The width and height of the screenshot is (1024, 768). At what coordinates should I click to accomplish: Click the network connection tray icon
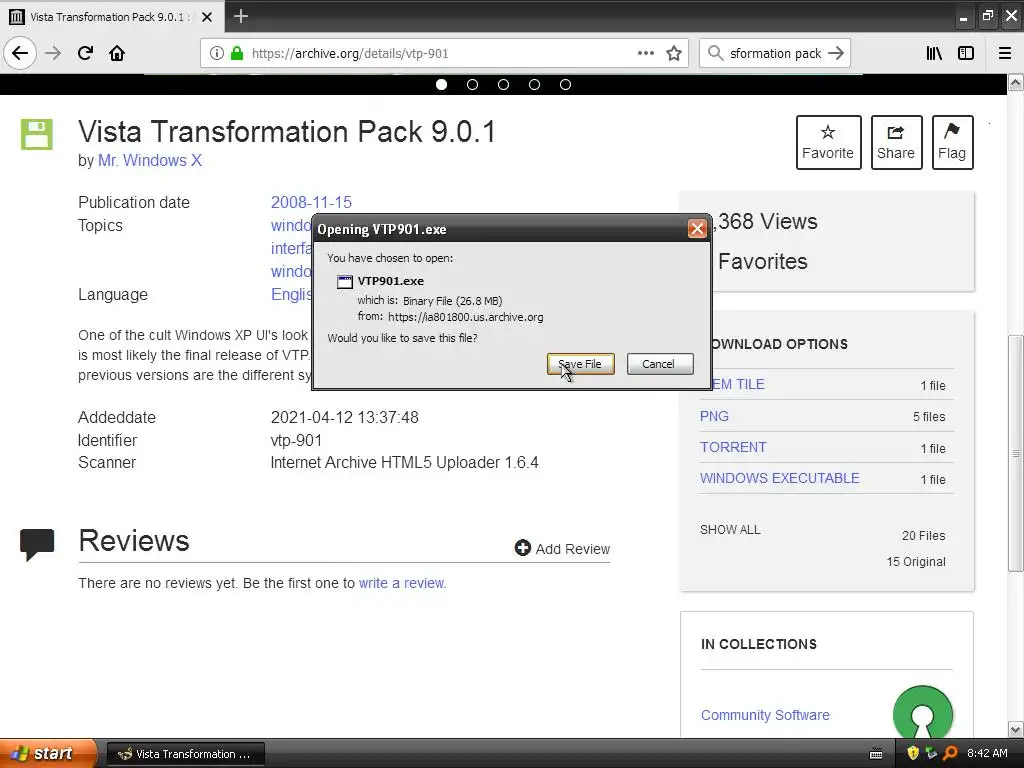[931, 753]
